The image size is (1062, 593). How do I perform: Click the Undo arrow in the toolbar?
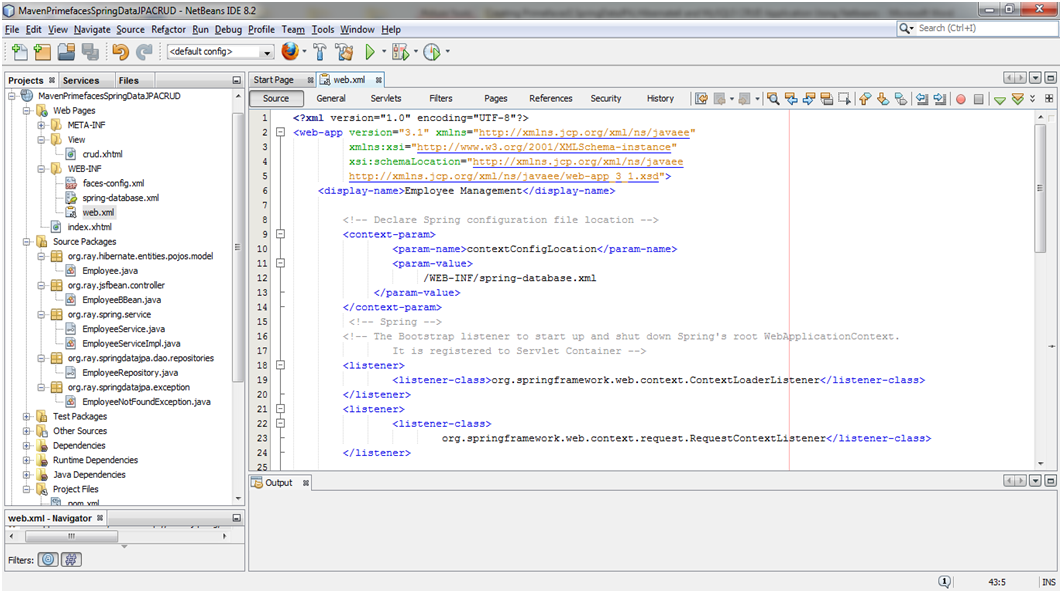(x=121, y=52)
